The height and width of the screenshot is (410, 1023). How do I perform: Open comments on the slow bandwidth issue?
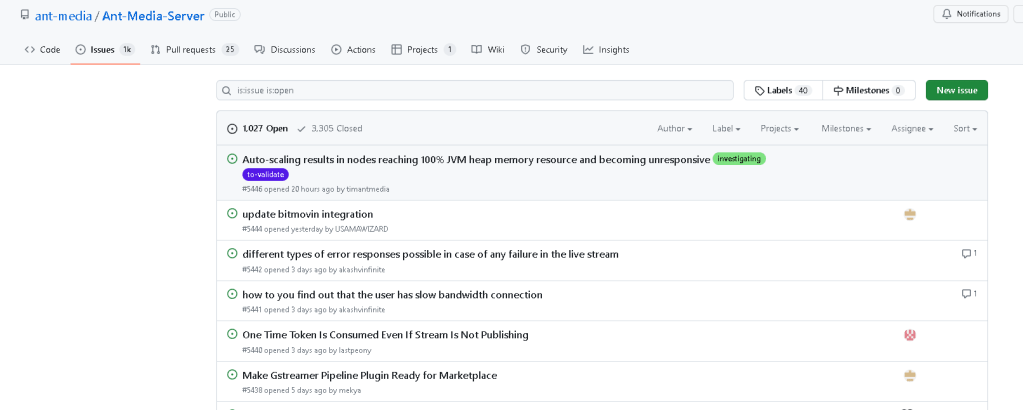969,294
